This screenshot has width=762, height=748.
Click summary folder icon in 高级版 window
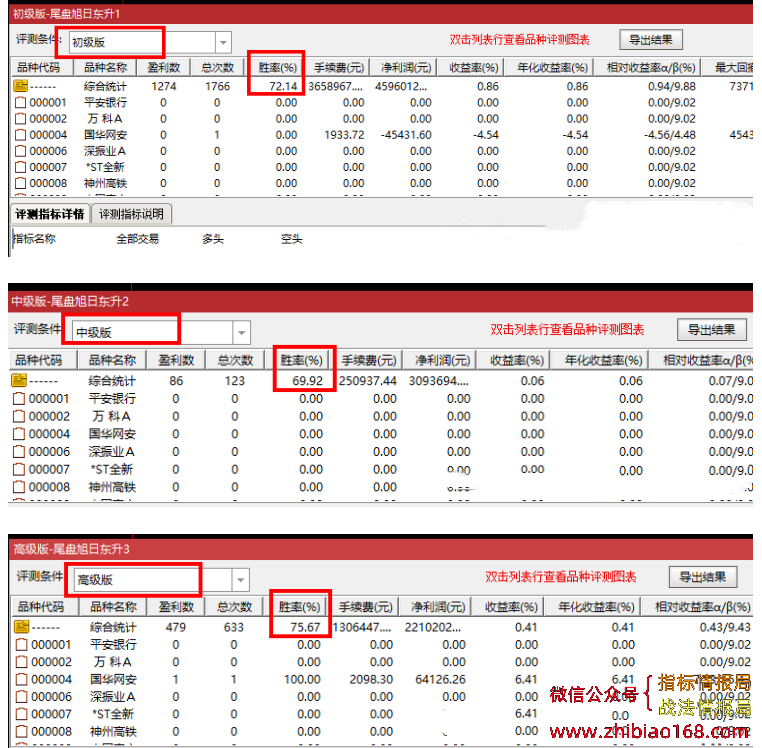coord(21,626)
